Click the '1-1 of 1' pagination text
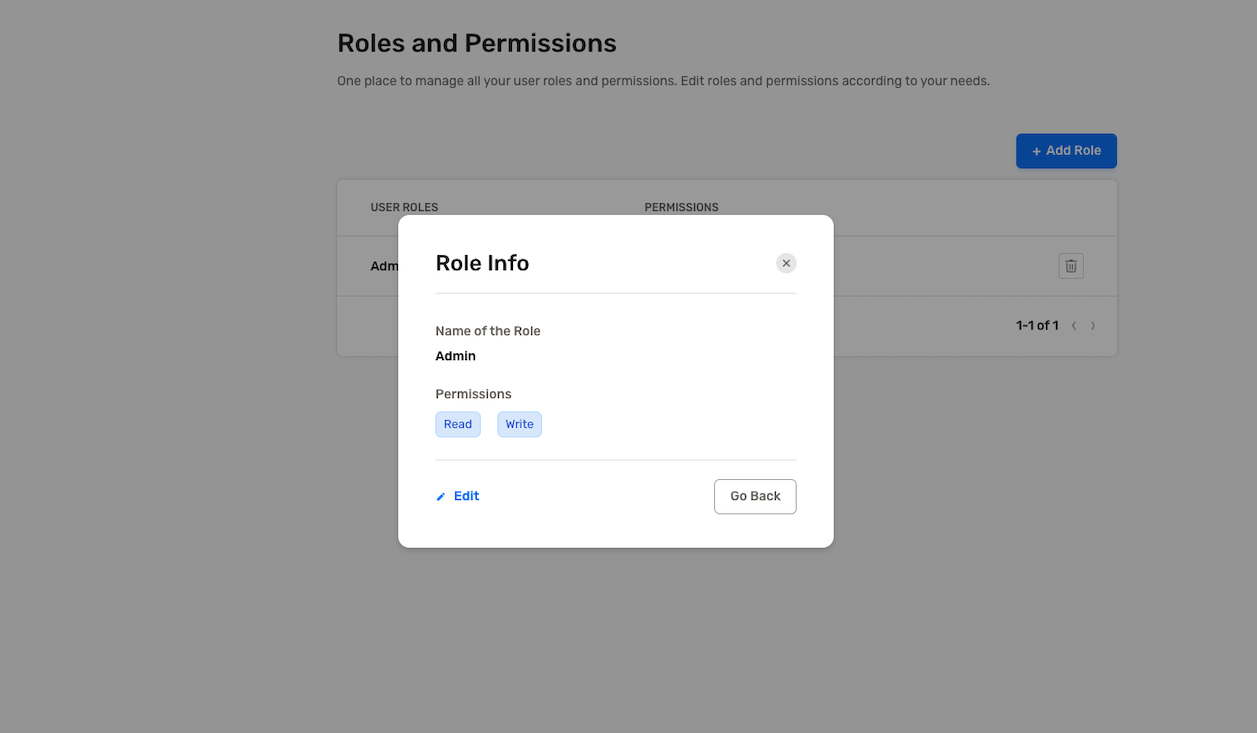This screenshot has height=733, width=1257. (1036, 326)
